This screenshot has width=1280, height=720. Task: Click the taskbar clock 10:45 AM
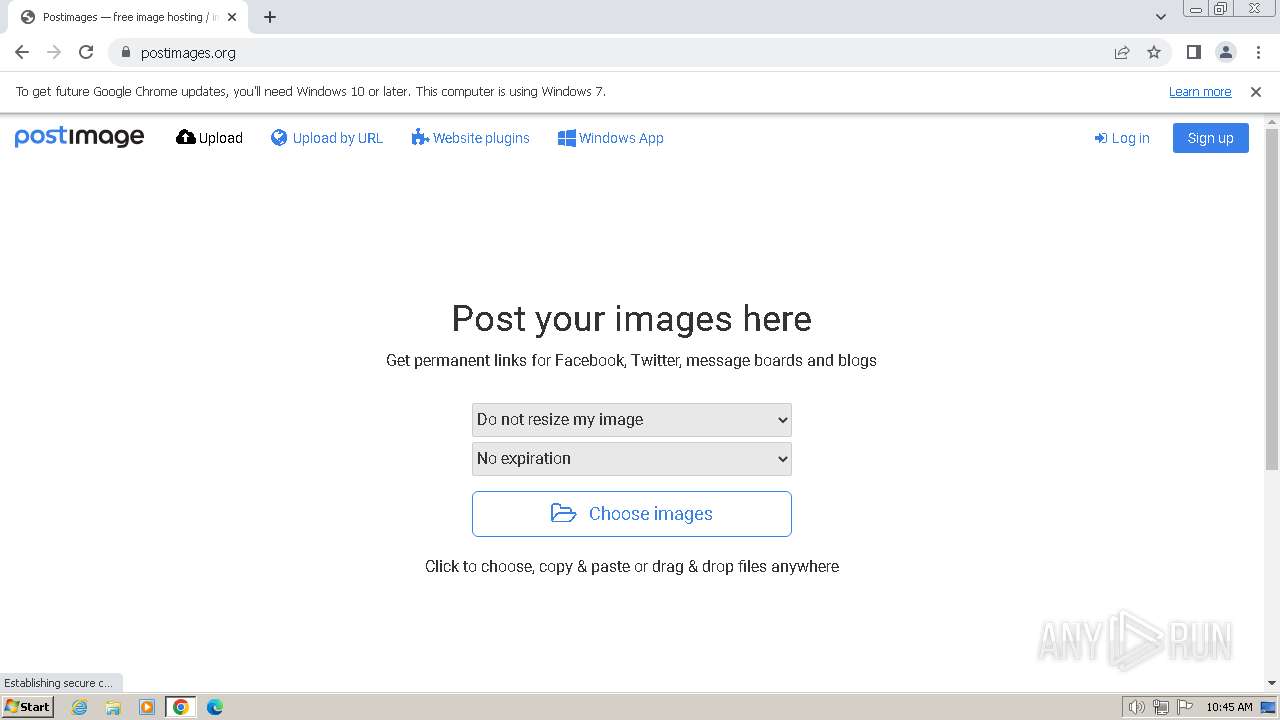[x=1229, y=707]
